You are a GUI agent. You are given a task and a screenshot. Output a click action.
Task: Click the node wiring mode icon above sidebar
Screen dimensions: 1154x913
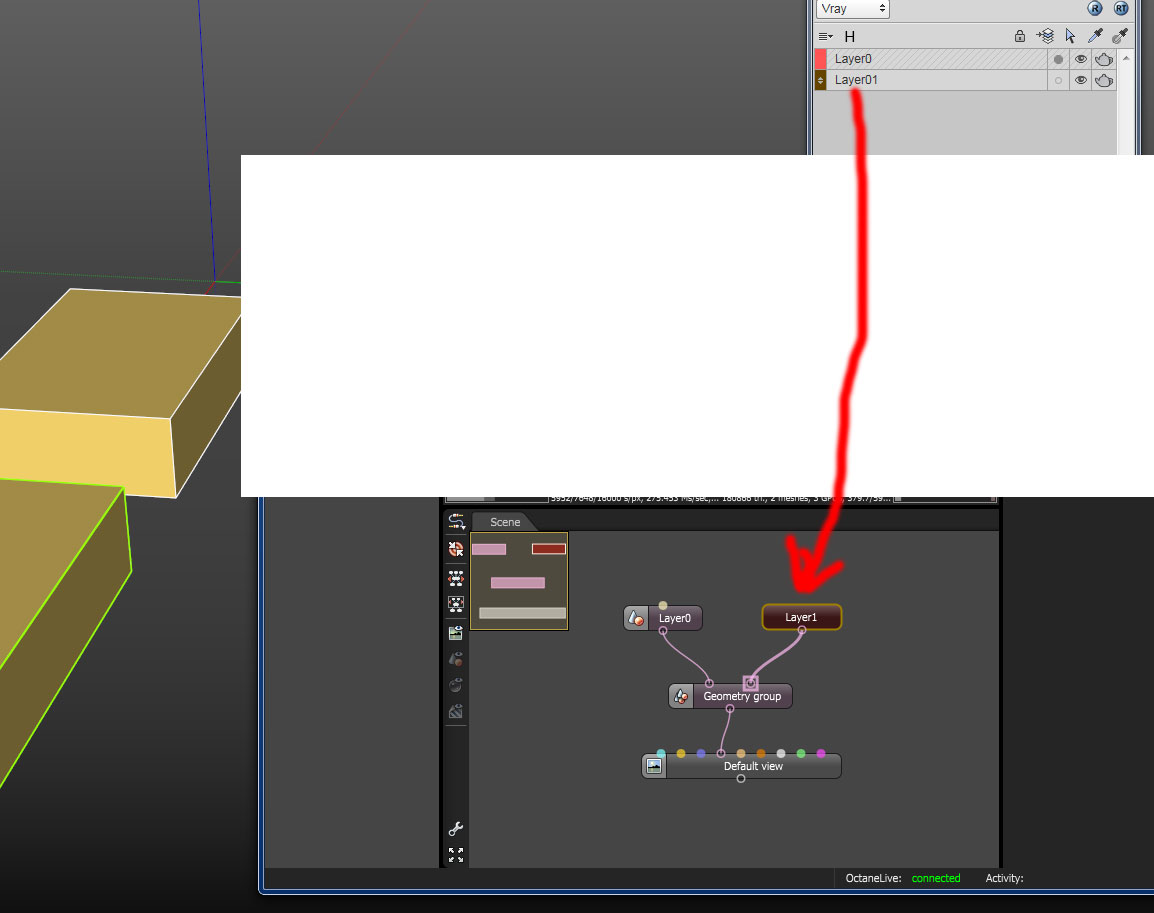(456, 521)
